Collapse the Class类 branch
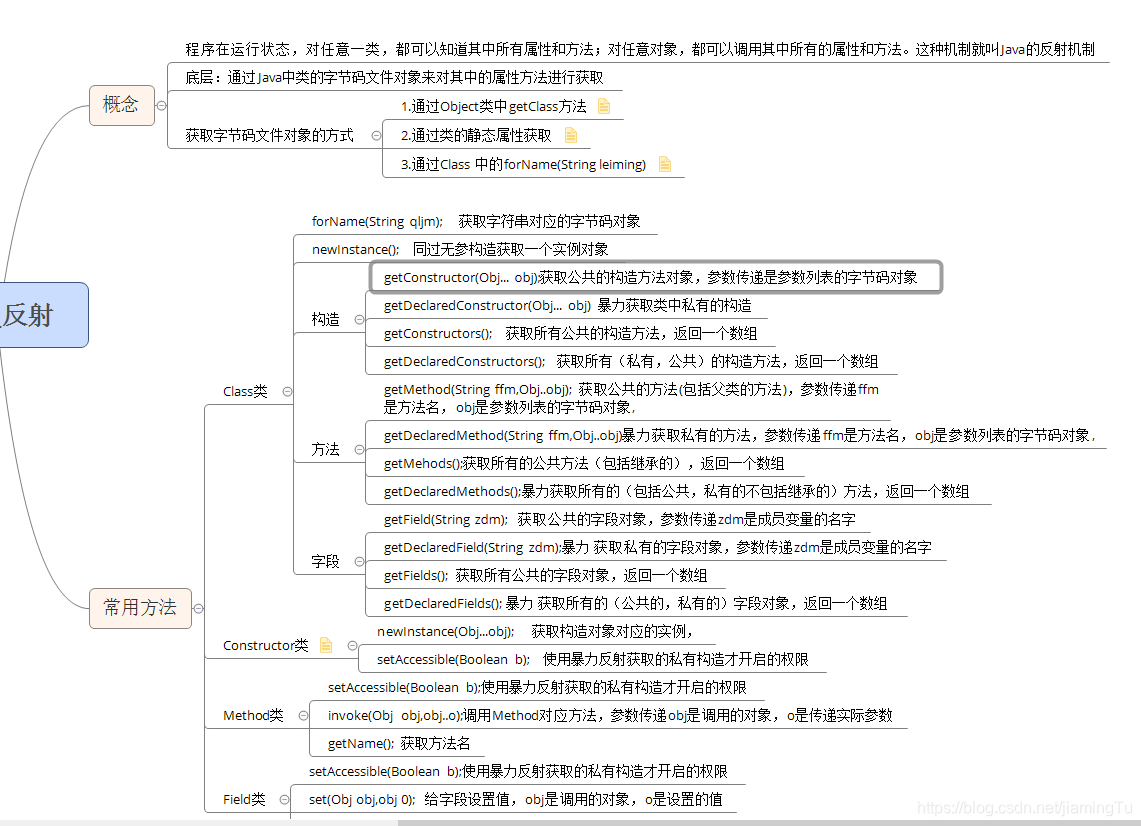The height and width of the screenshot is (826, 1141). pos(287,392)
